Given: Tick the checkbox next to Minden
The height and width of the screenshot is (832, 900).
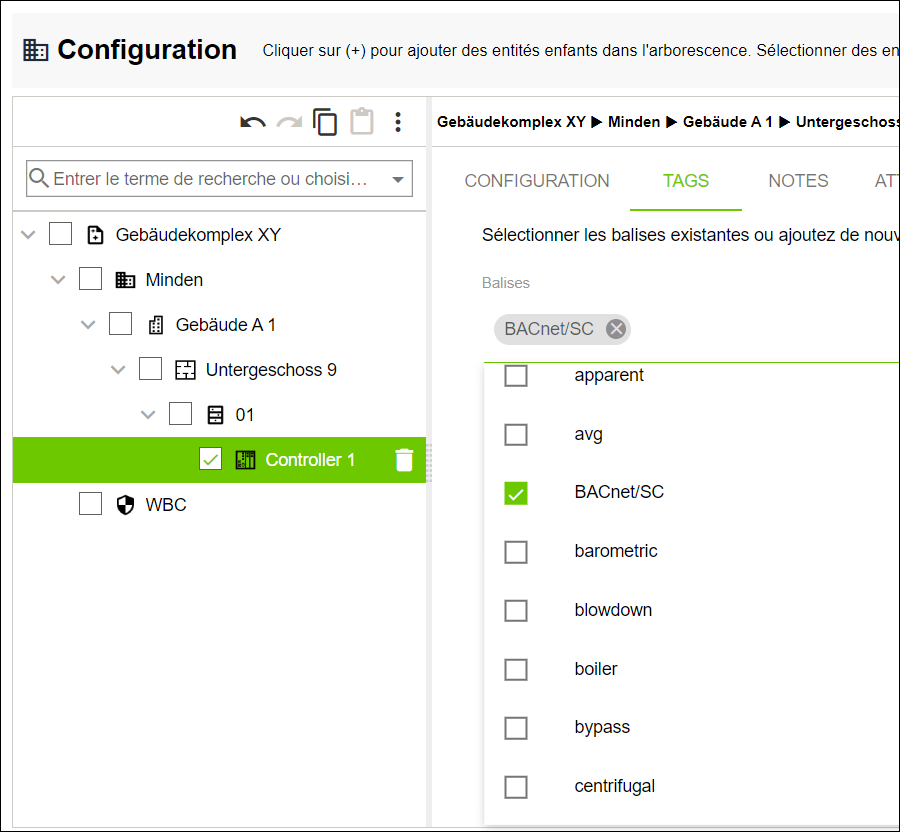Looking at the screenshot, I should click(x=90, y=279).
